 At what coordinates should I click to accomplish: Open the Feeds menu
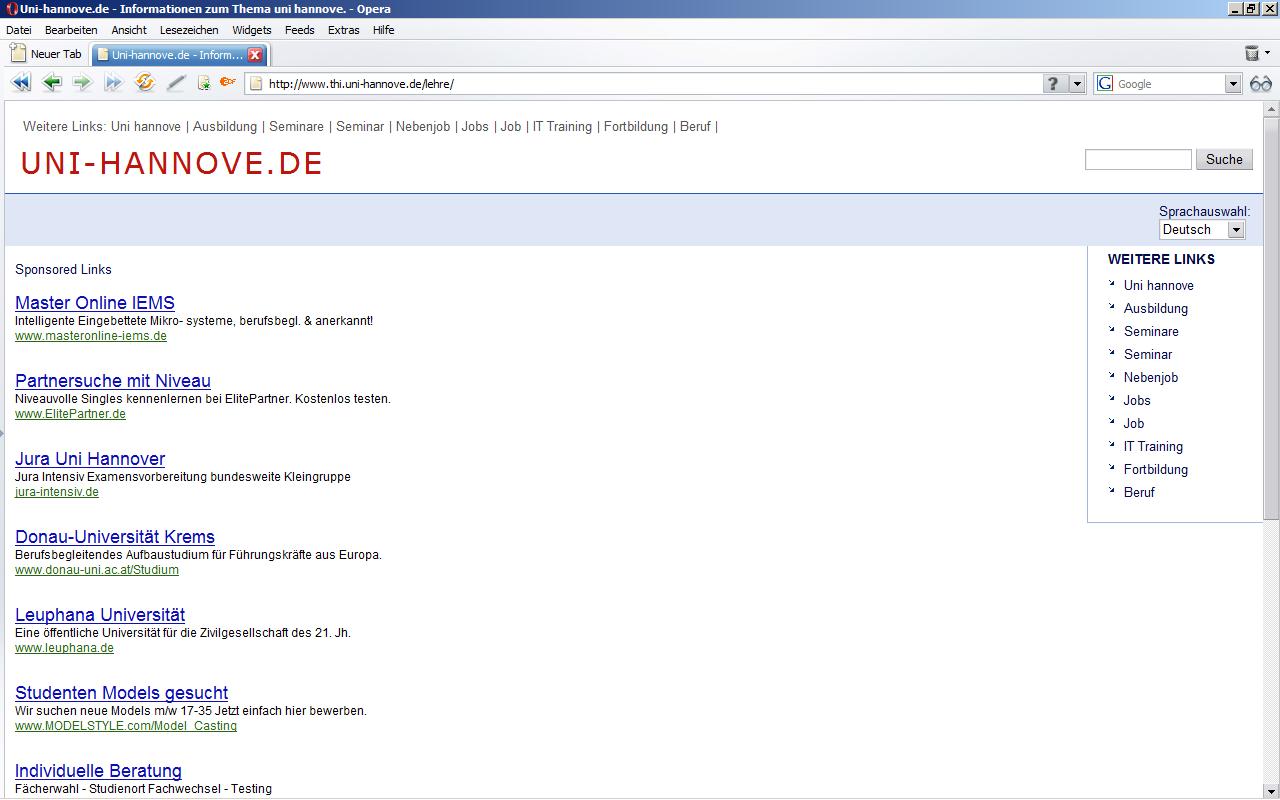click(300, 30)
